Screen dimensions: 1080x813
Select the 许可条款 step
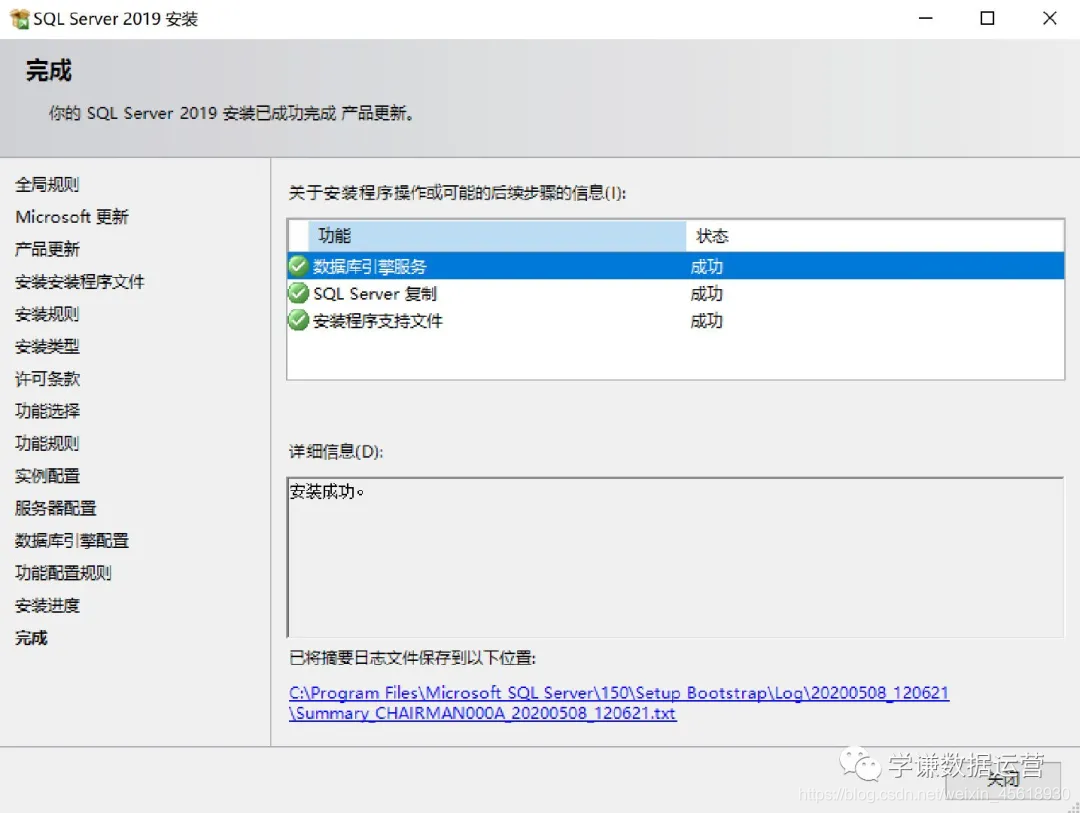(x=47, y=379)
